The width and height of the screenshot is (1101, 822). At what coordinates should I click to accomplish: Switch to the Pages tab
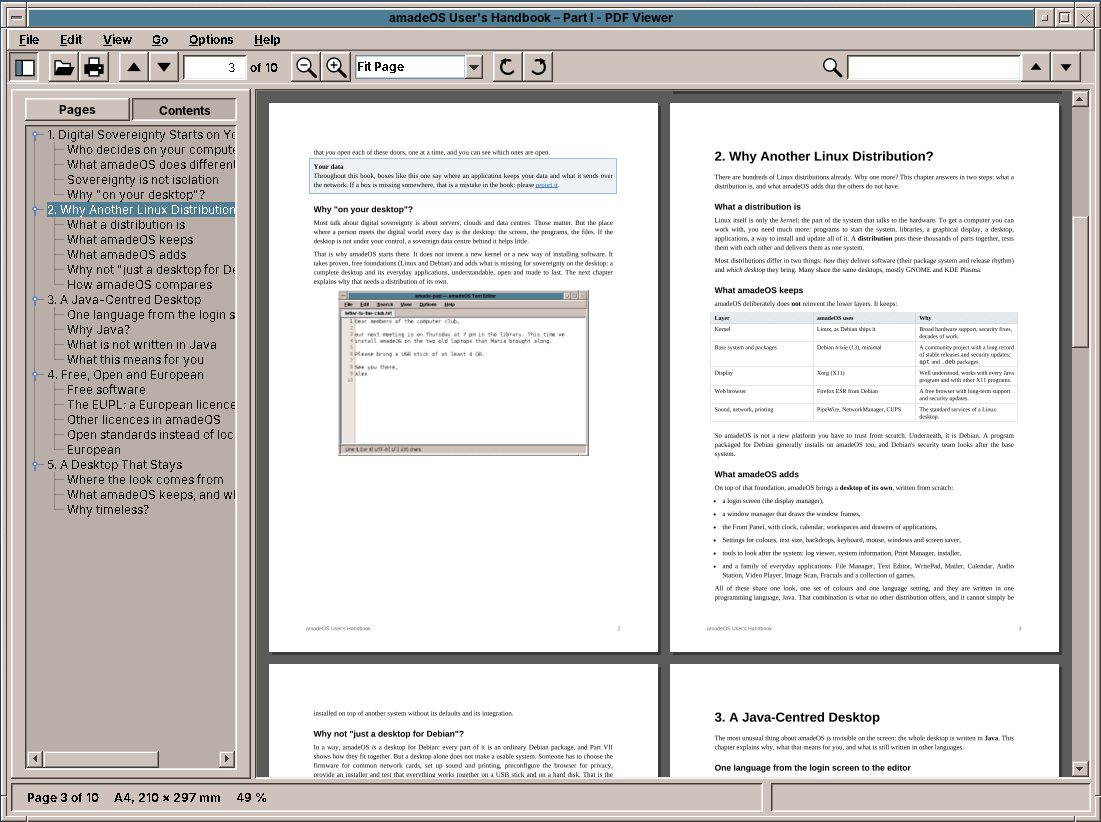tap(77, 110)
